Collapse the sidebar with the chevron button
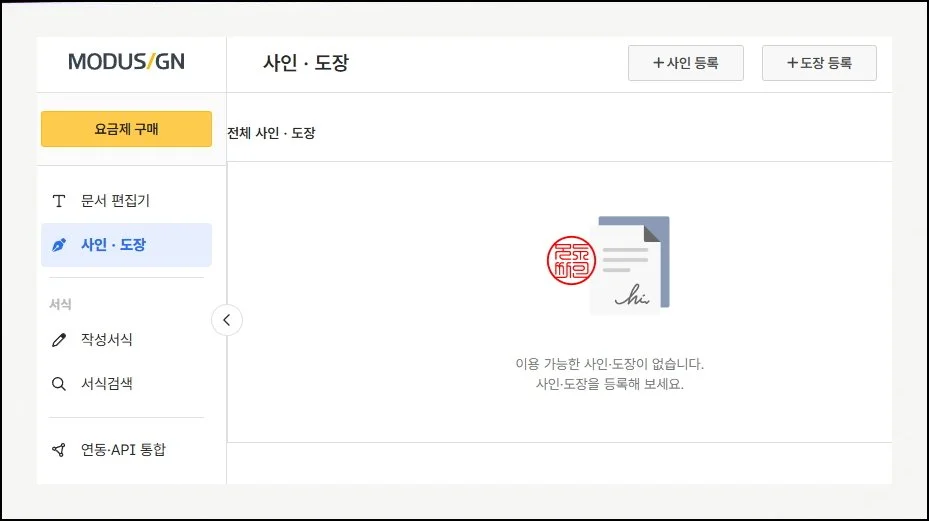Image resolution: width=929 pixels, height=521 pixels. click(227, 320)
